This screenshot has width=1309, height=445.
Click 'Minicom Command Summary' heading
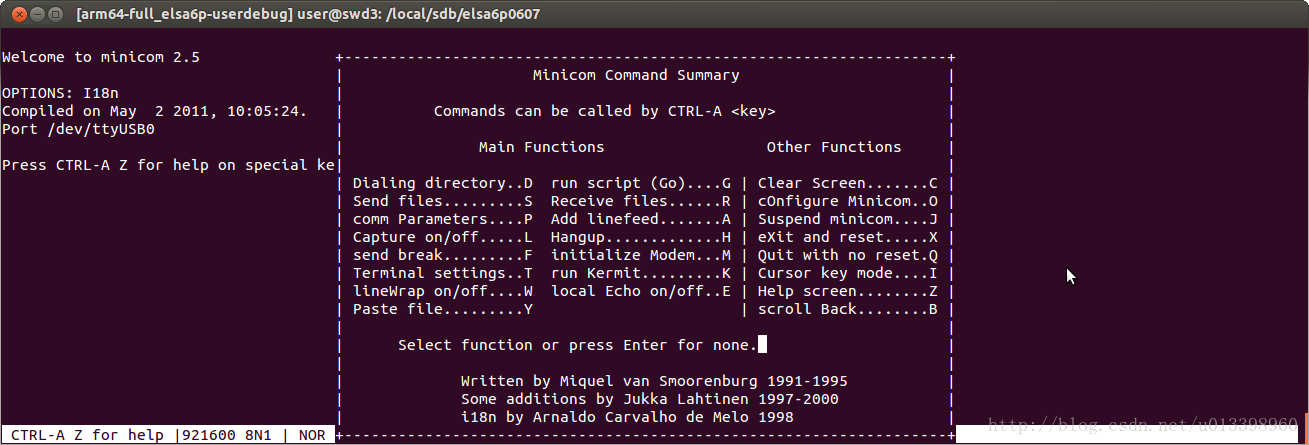click(637, 75)
